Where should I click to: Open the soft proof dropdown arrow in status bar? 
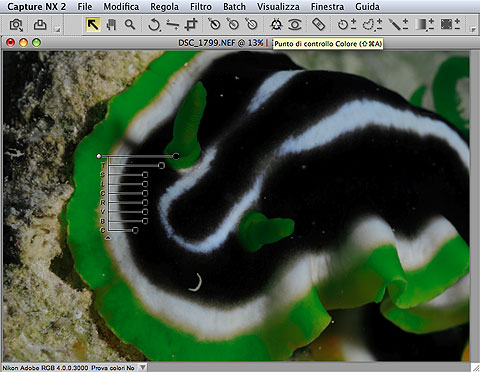pos(143,367)
